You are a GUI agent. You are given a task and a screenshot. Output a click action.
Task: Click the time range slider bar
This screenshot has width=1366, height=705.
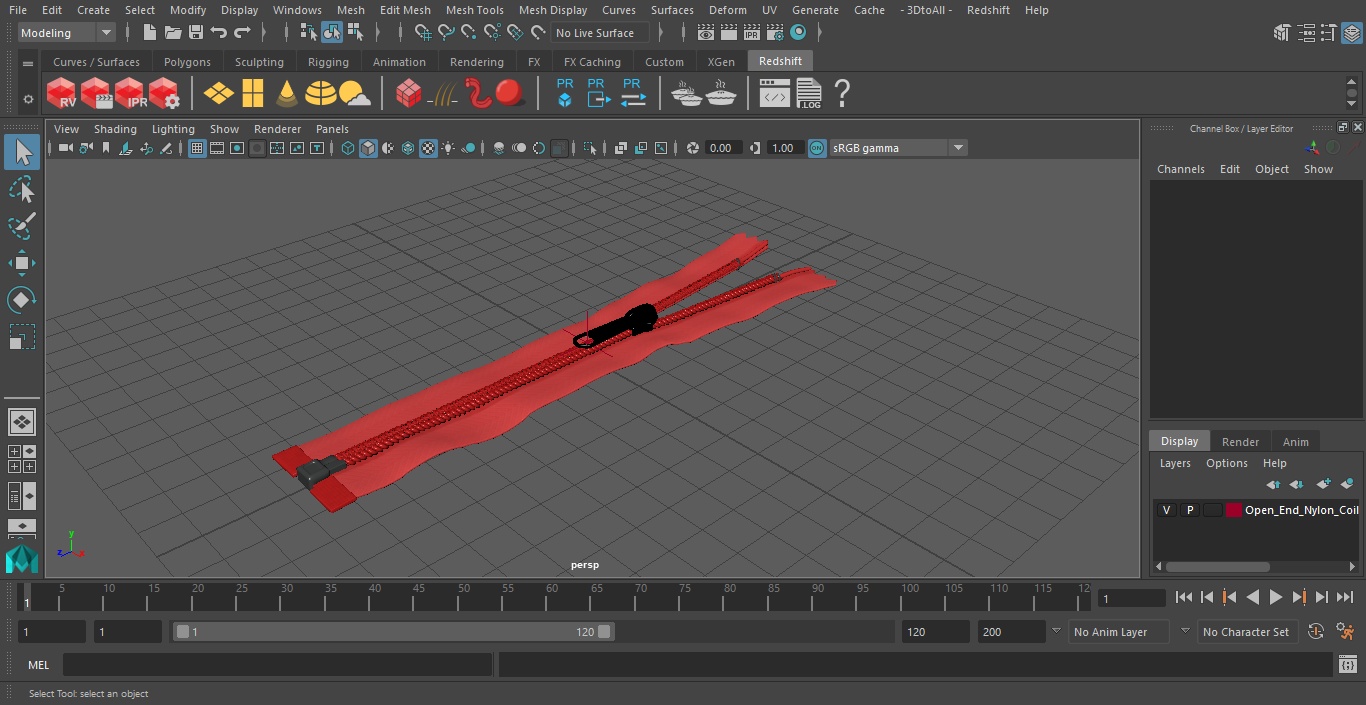click(x=393, y=632)
